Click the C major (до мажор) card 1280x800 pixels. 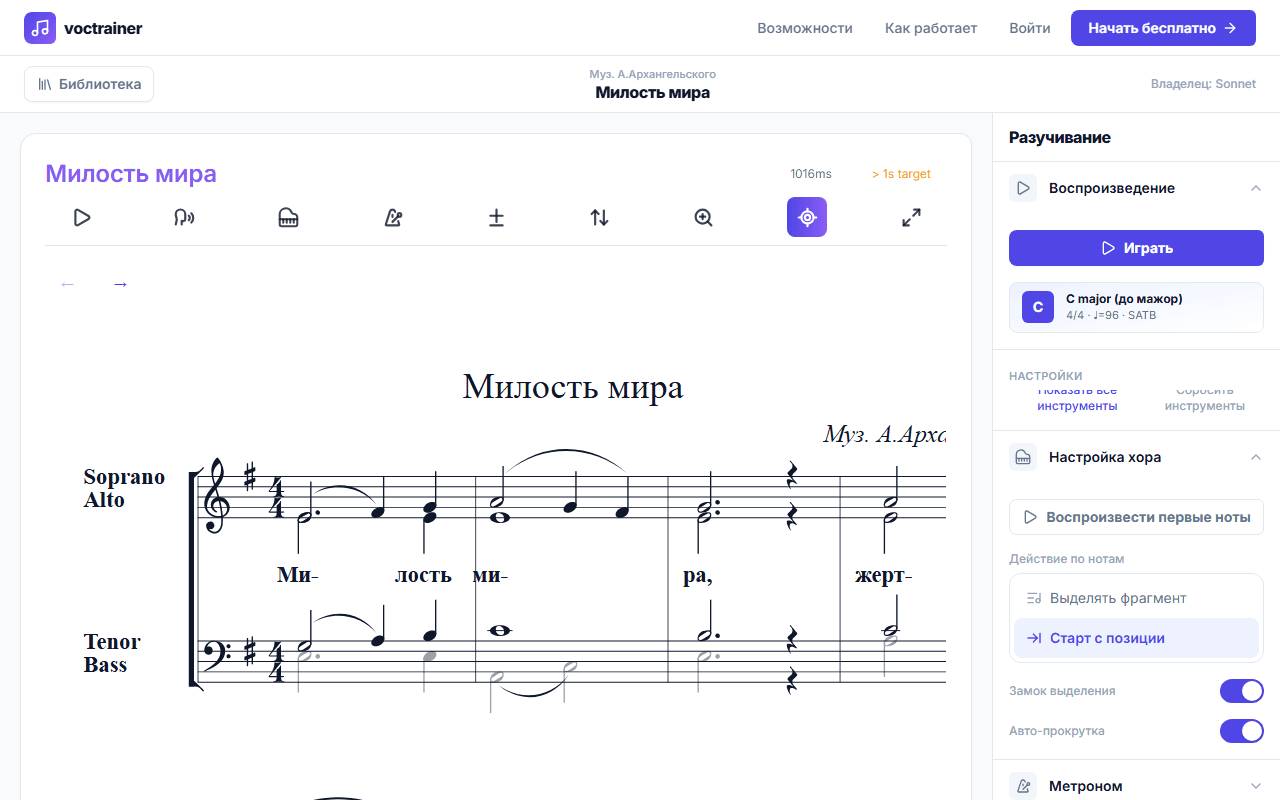point(1136,307)
